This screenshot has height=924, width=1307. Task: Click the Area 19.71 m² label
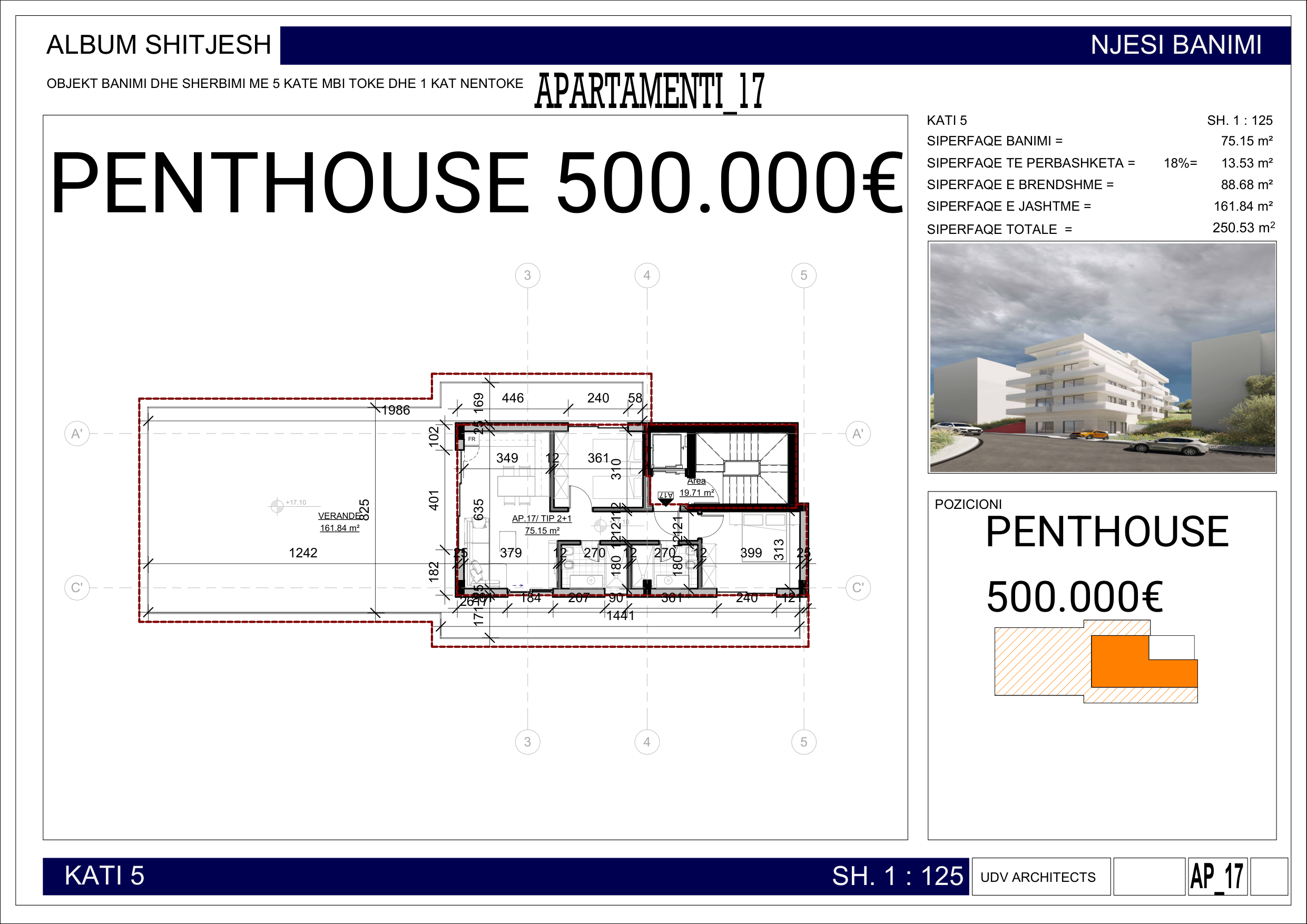click(696, 487)
